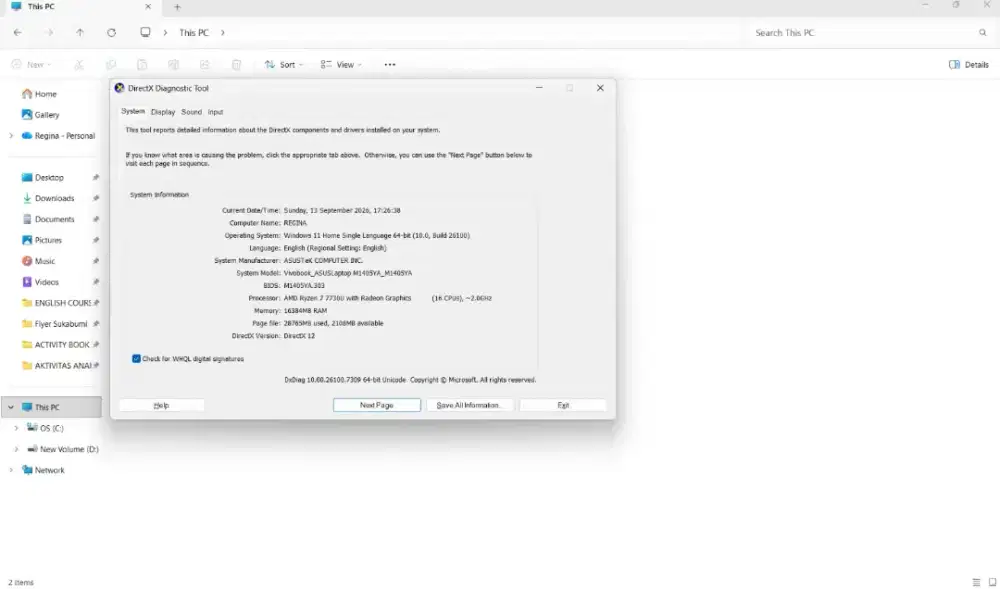This screenshot has height=589, width=1000.
Task: Switch to the Display tab
Action: [x=163, y=112]
